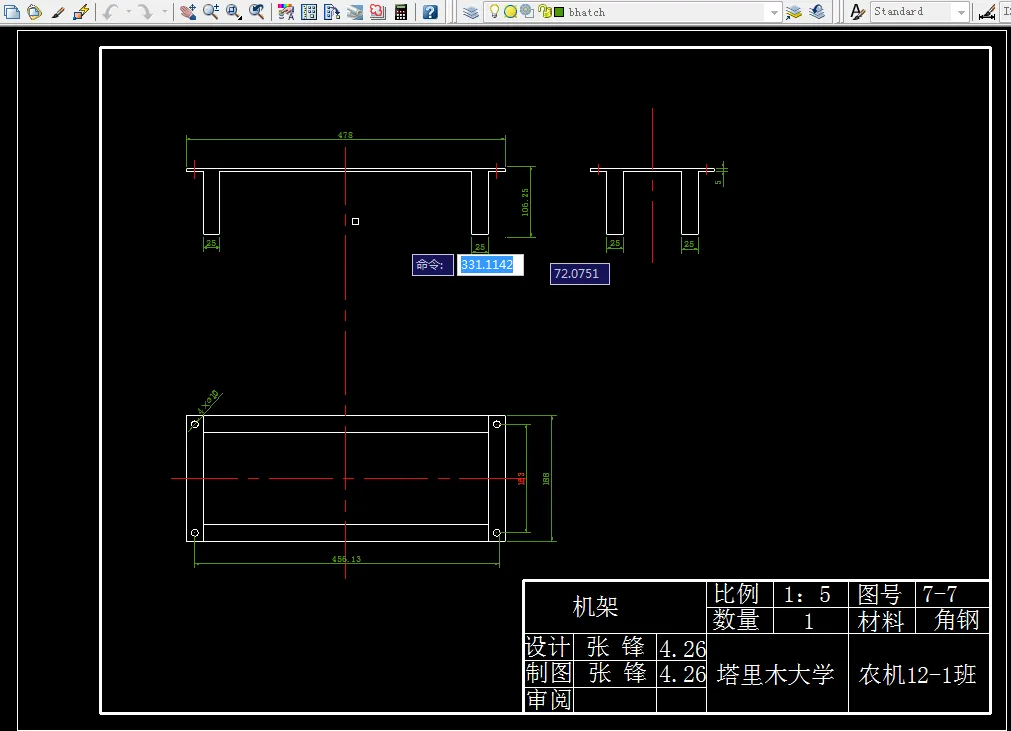The width and height of the screenshot is (1011, 731).
Task: Click the dynamic coordinate box showing 72.0751
Action: click(580, 274)
